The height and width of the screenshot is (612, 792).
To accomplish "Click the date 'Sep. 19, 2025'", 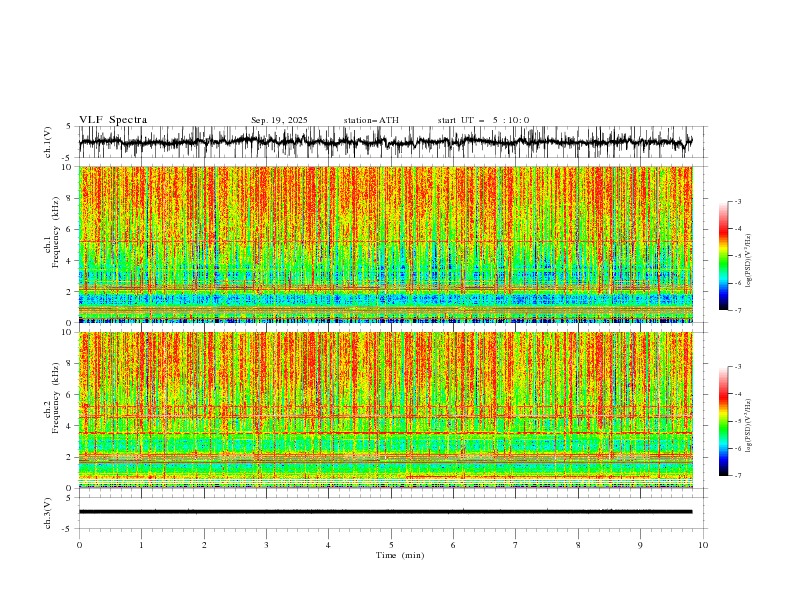I will [279, 120].
